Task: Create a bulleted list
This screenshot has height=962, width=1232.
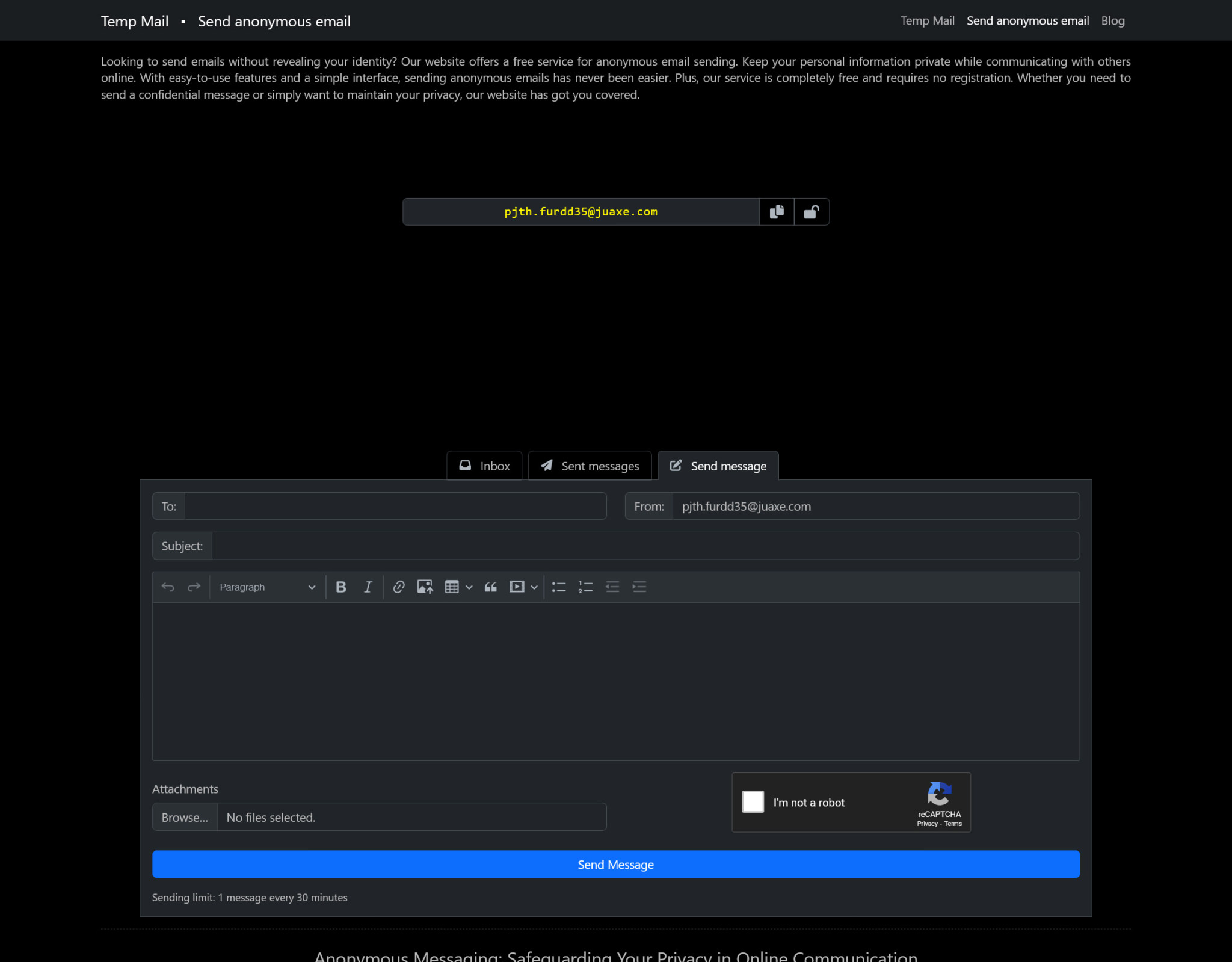Action: (559, 587)
